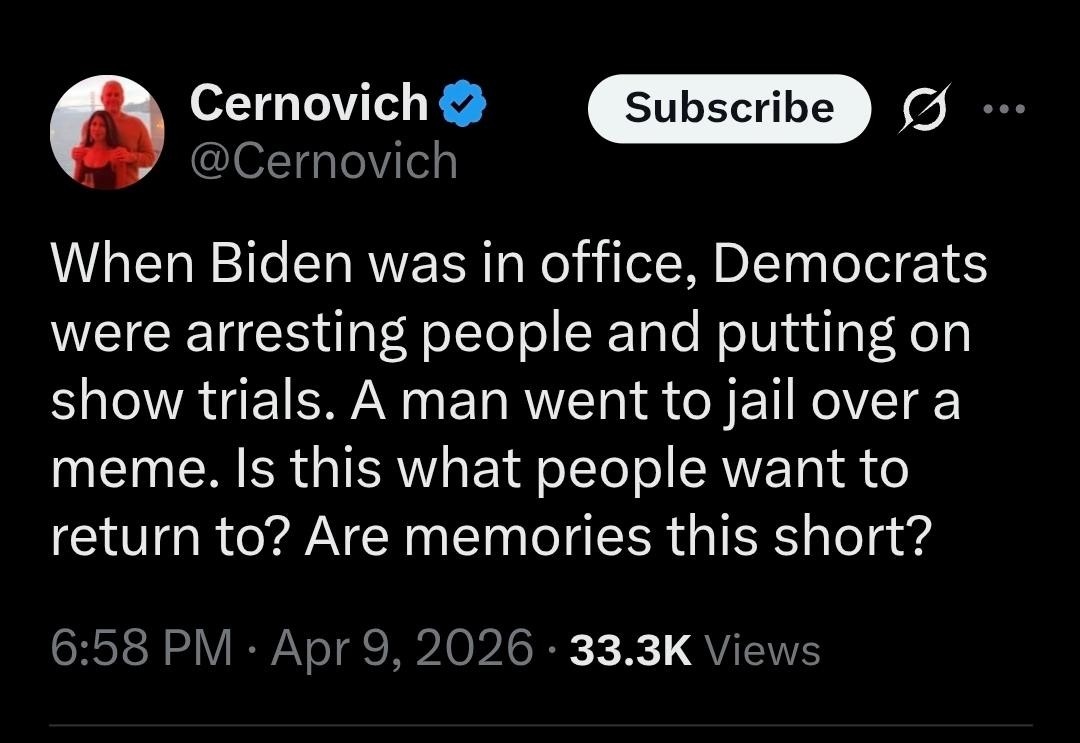Click the display name "Cernovich"

point(308,103)
